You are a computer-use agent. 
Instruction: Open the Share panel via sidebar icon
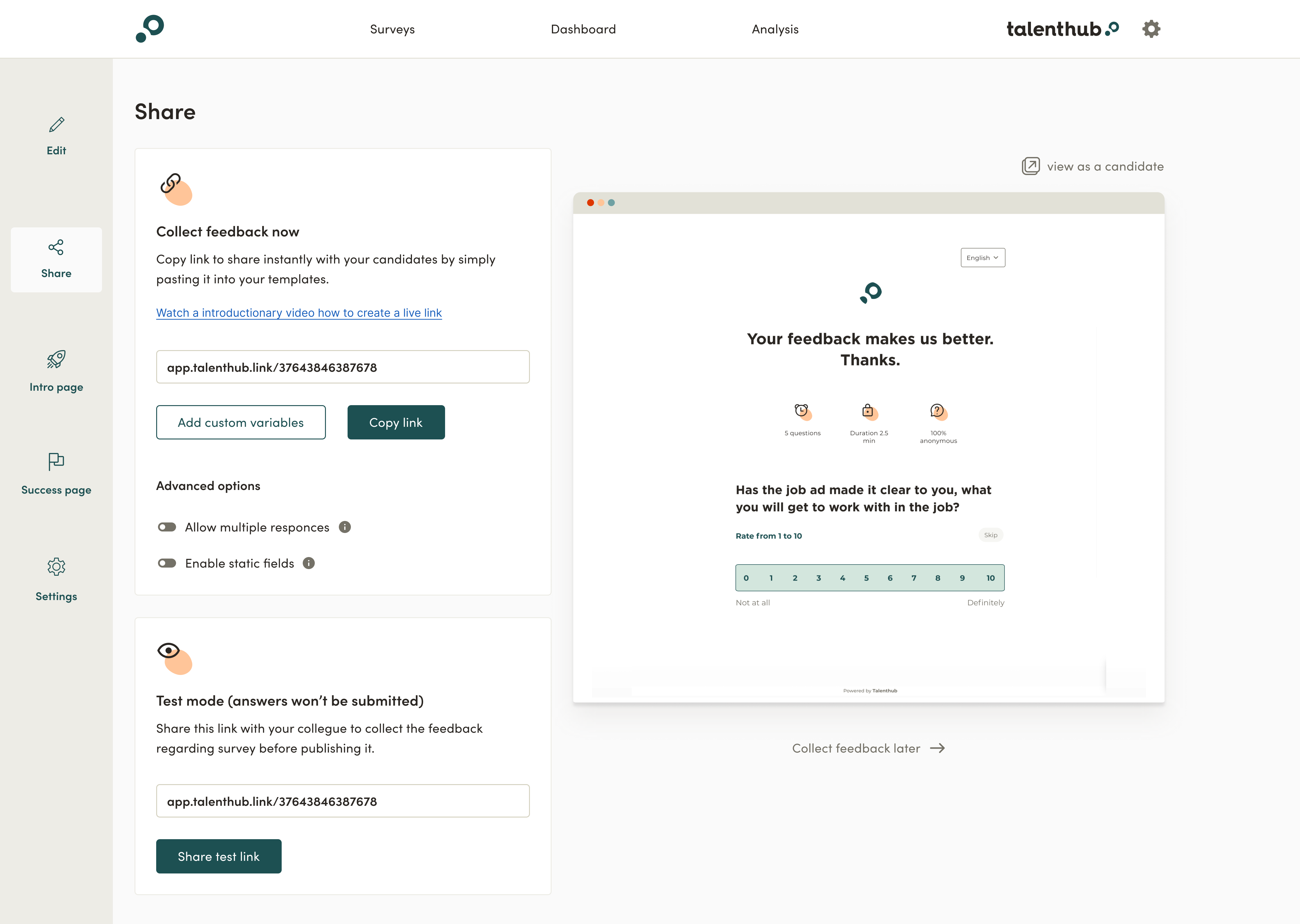click(x=56, y=247)
